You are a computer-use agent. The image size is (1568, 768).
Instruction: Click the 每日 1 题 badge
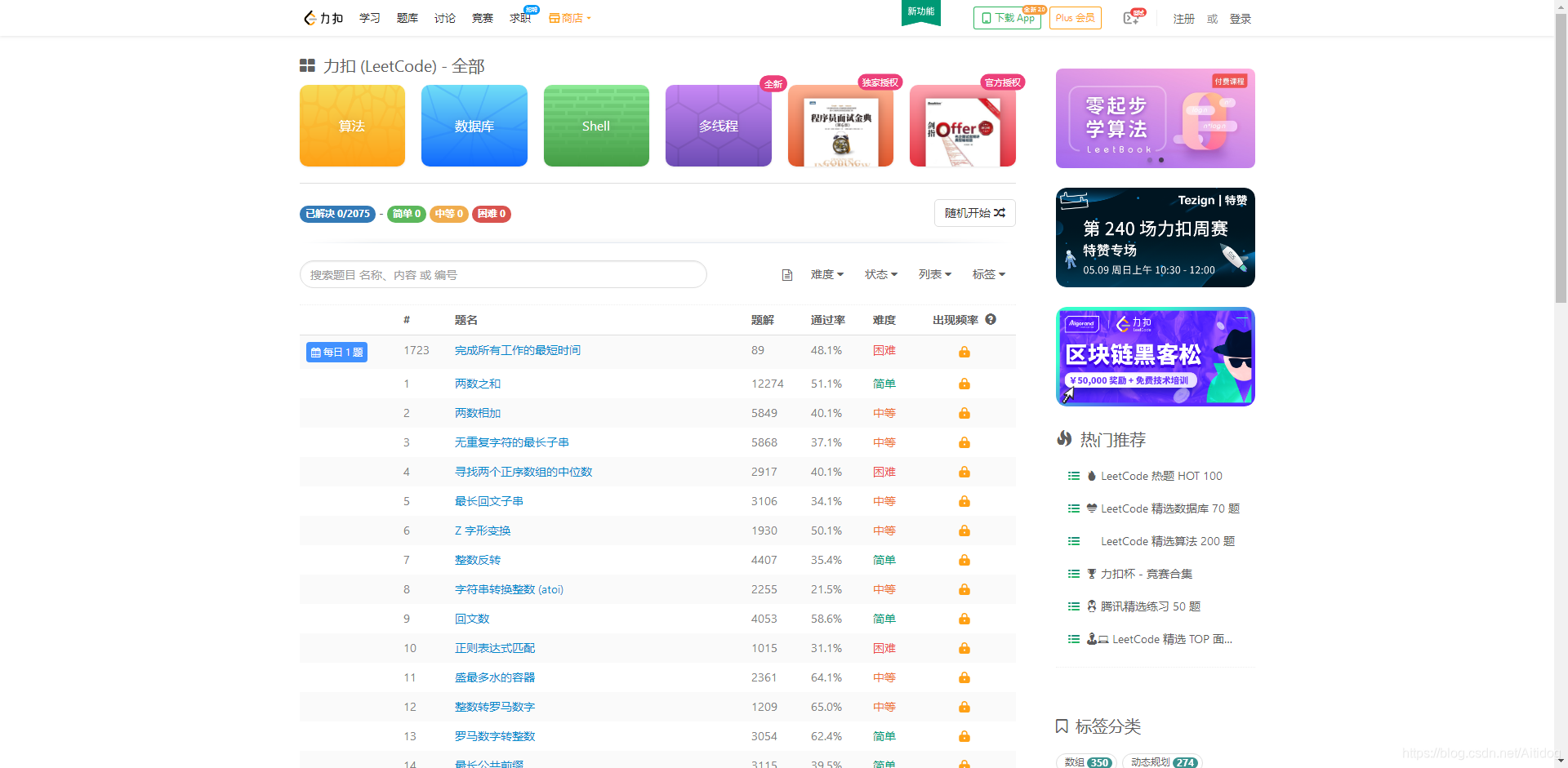[336, 352]
